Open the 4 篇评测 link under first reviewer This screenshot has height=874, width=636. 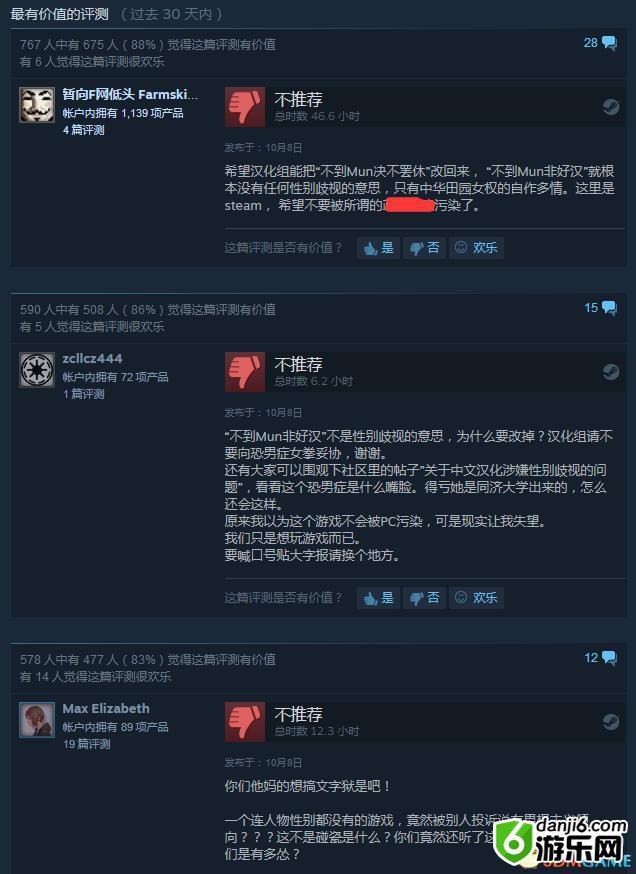point(84,130)
